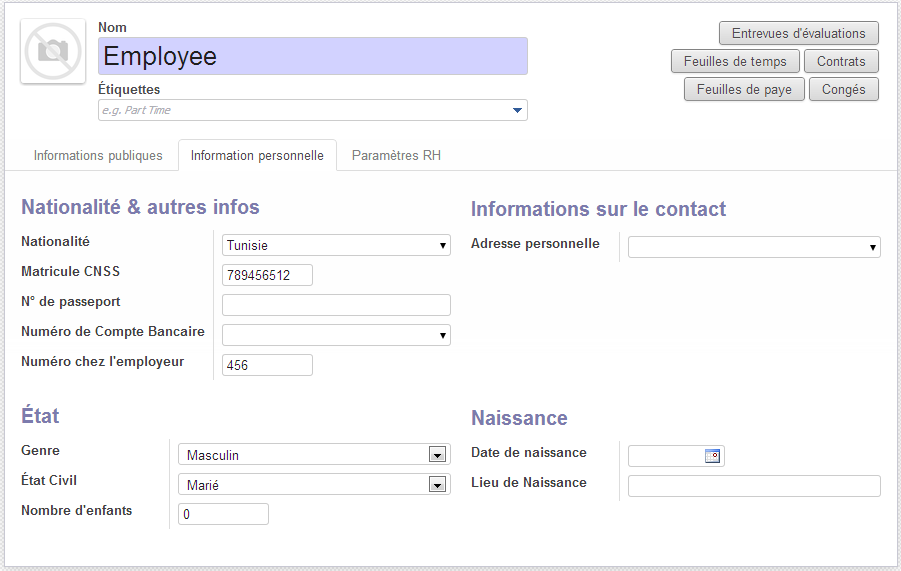Open Feuilles de paye

point(744,89)
